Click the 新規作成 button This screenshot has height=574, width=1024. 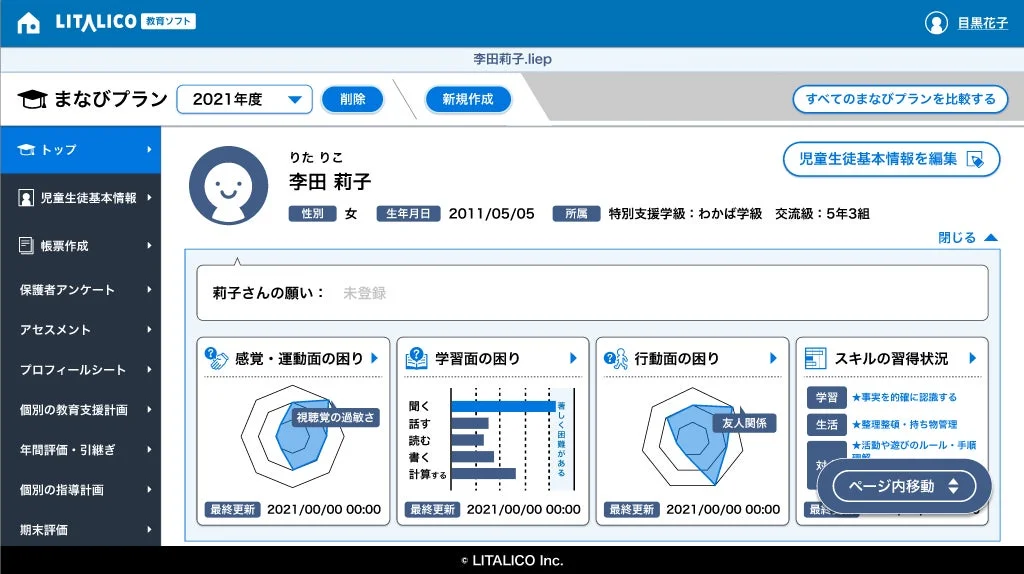468,99
